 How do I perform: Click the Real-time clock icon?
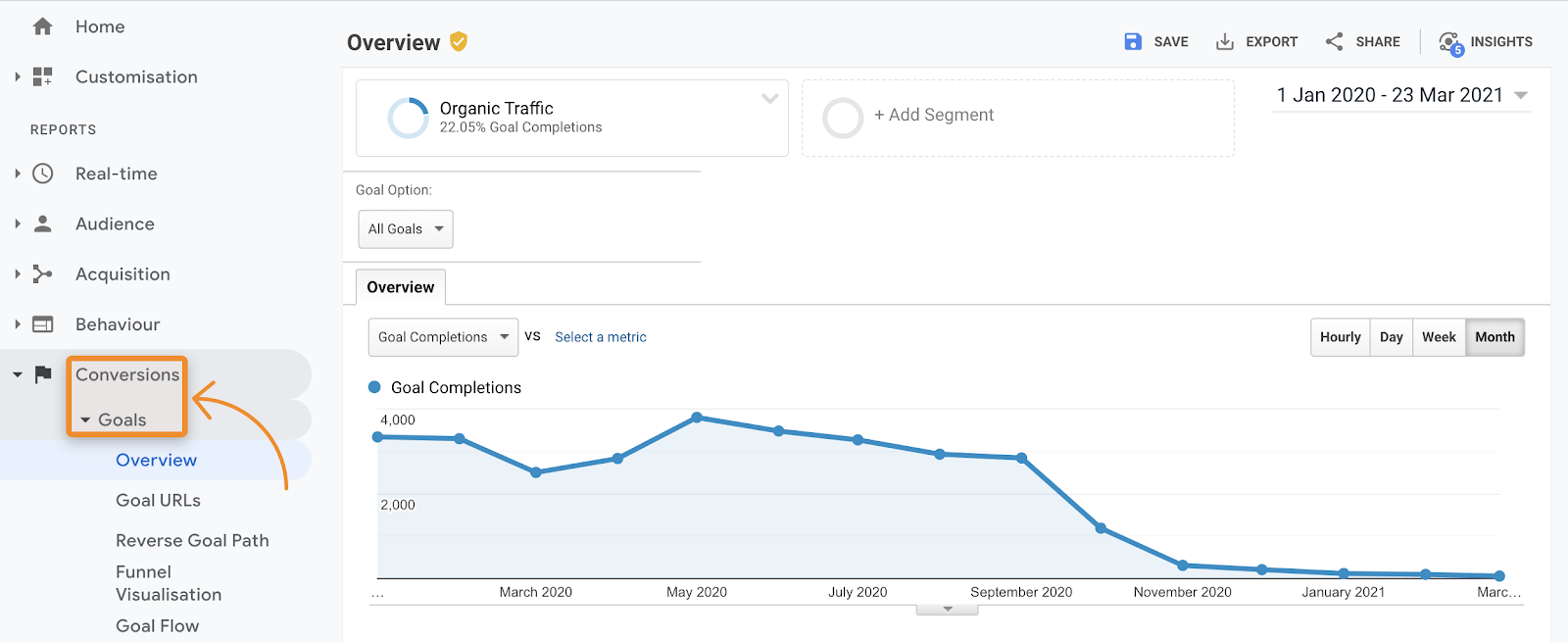(x=42, y=173)
